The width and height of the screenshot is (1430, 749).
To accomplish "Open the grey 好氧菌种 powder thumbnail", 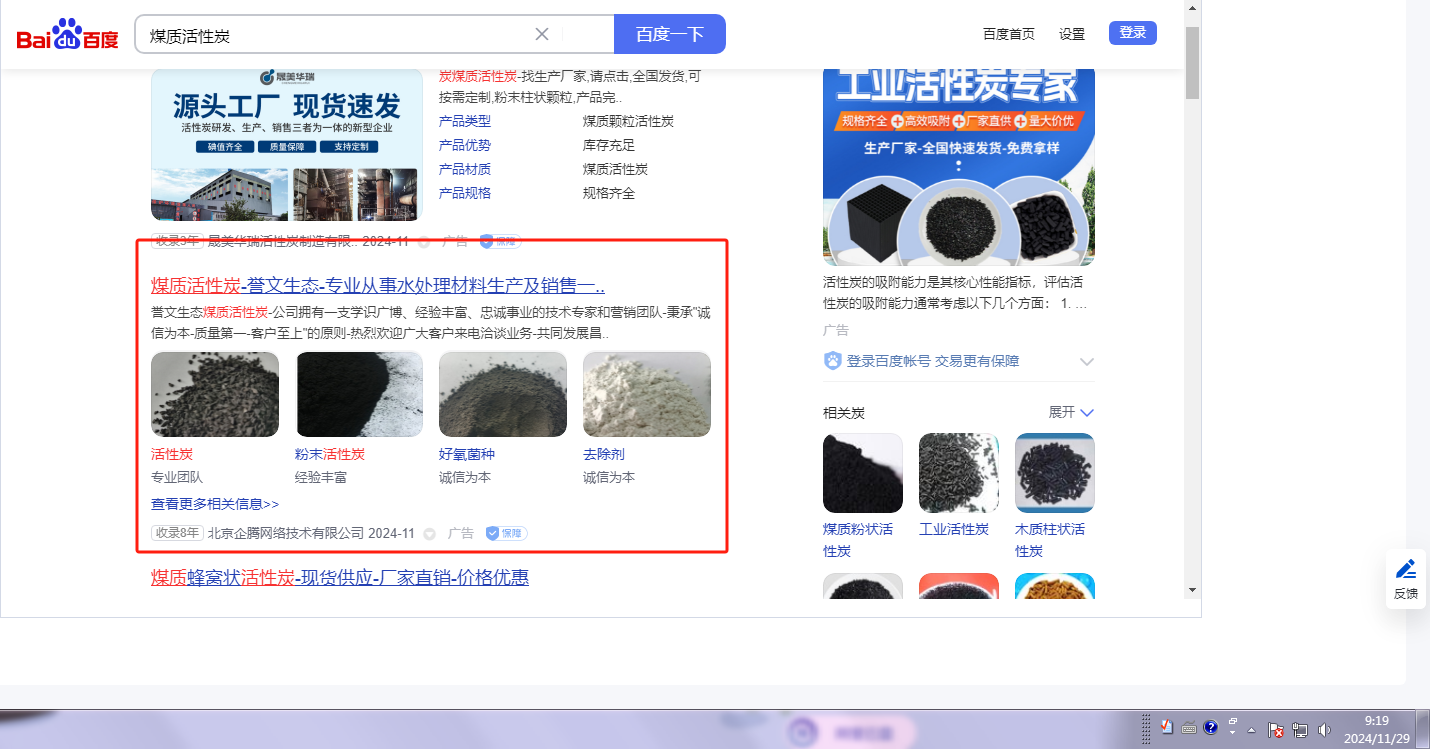I will 503,394.
